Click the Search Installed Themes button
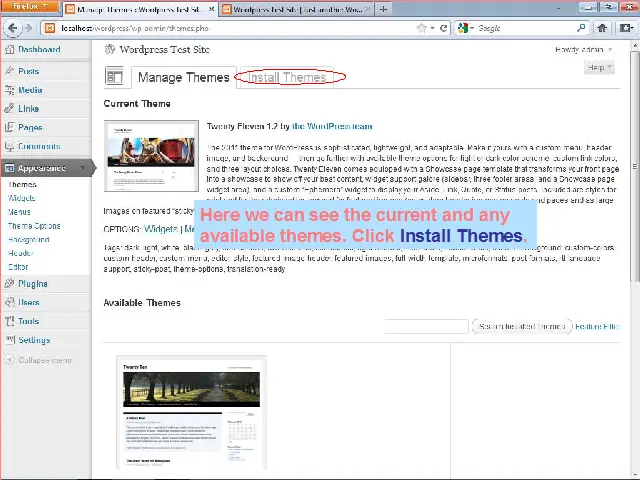 (x=522, y=326)
